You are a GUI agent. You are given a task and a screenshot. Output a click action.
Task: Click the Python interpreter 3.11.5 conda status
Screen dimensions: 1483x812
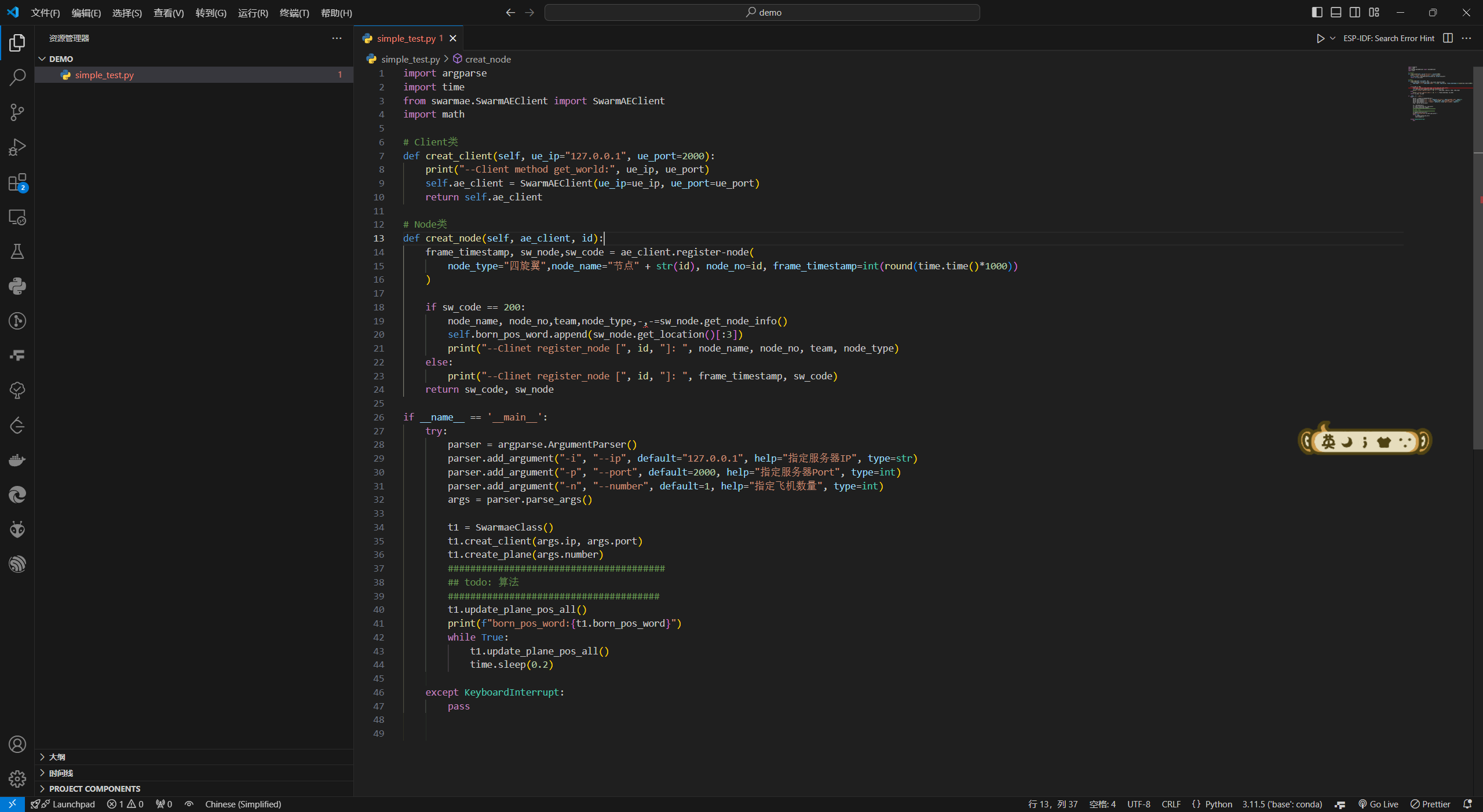[1281, 804]
